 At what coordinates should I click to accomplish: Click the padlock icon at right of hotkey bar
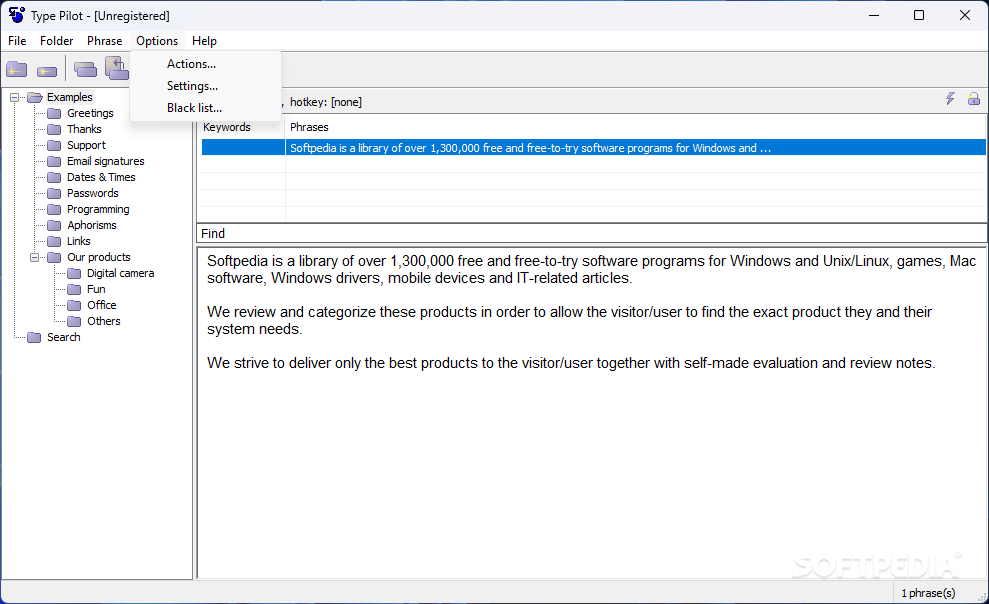pos(974,98)
